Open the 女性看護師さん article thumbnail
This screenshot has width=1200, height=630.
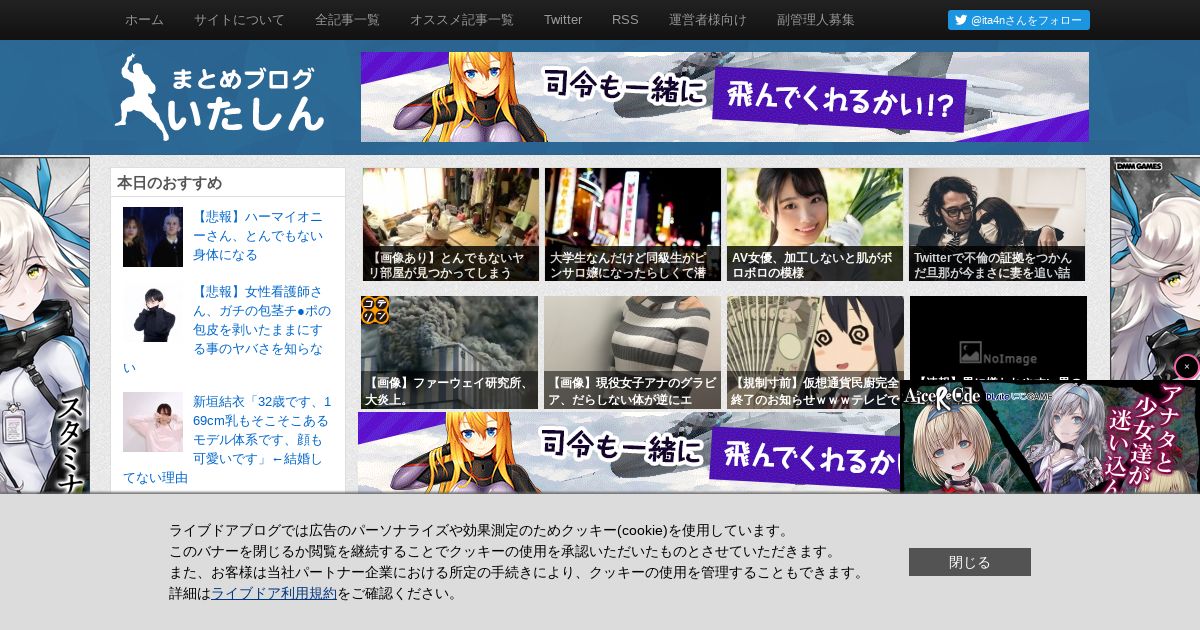[x=153, y=312]
